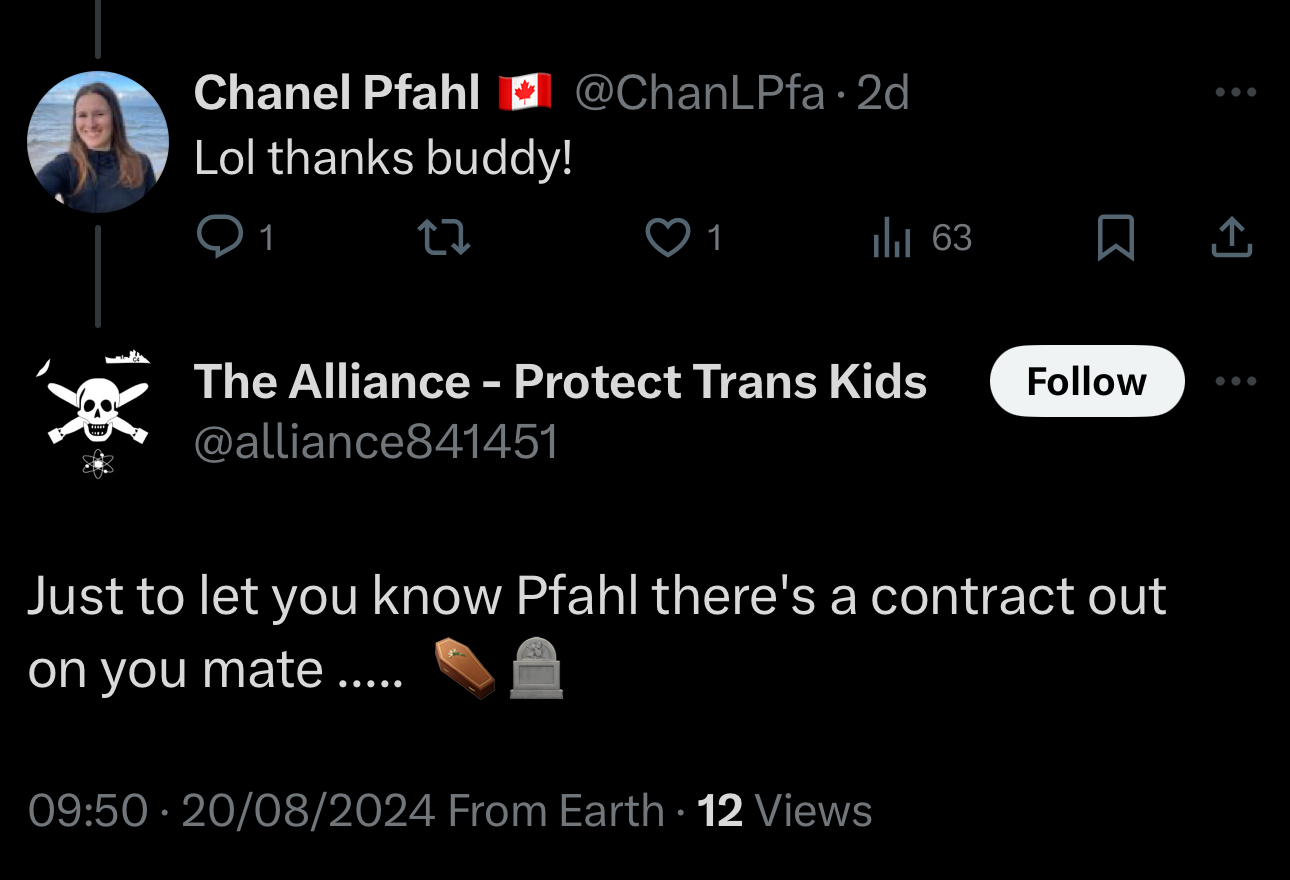Share the "Lol thanks buddy!" post

coord(1231,238)
